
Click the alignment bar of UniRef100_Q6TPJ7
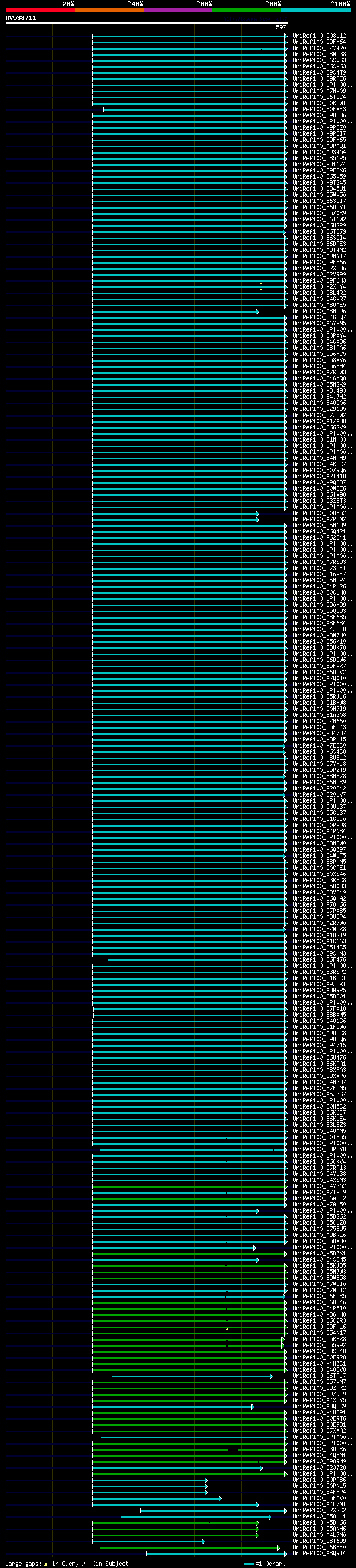(x=192, y=1376)
